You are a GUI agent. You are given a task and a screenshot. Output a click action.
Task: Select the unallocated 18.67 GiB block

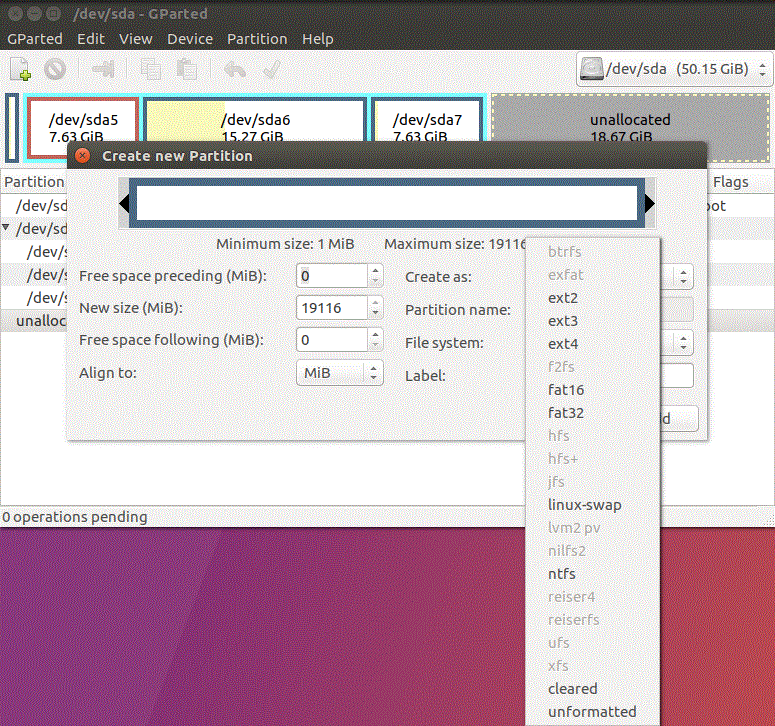pos(630,120)
